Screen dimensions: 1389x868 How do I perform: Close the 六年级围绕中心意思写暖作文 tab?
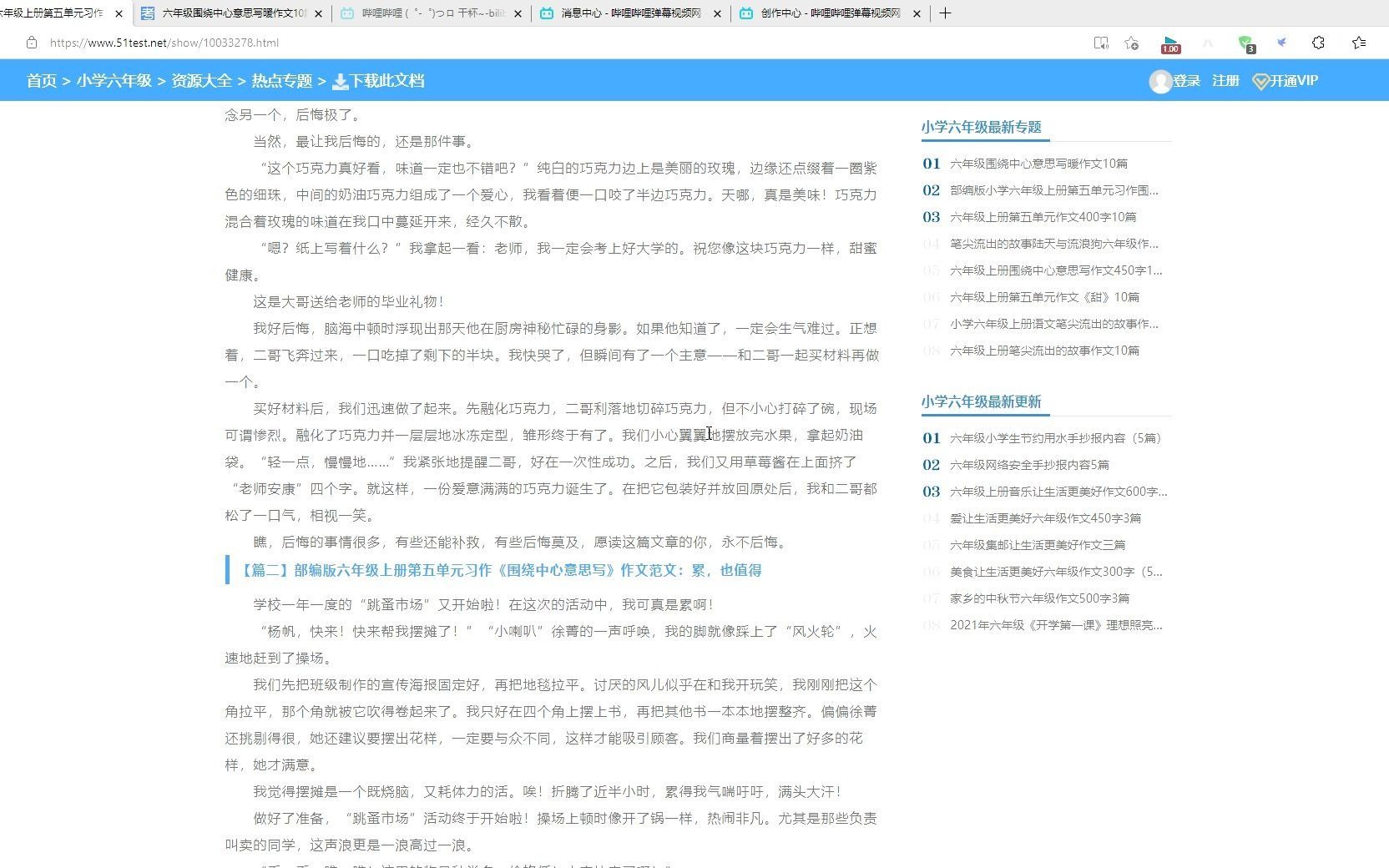click(318, 13)
